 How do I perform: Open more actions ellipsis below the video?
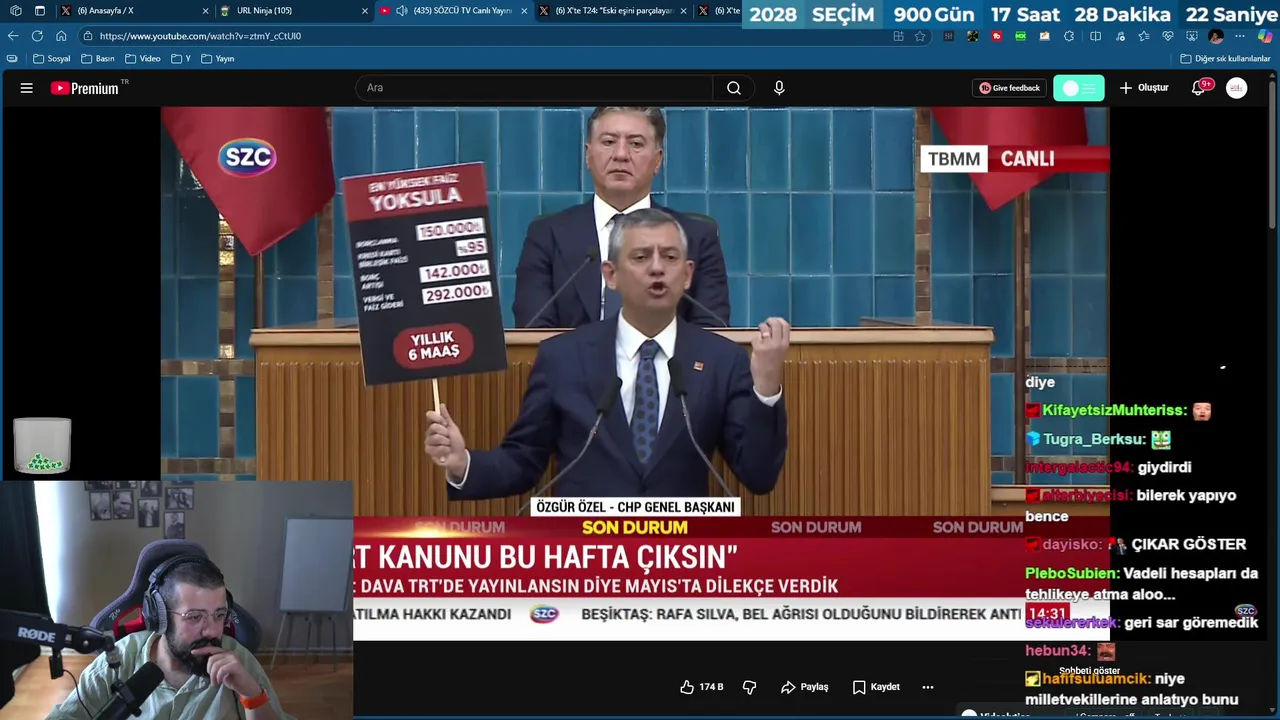click(x=927, y=687)
